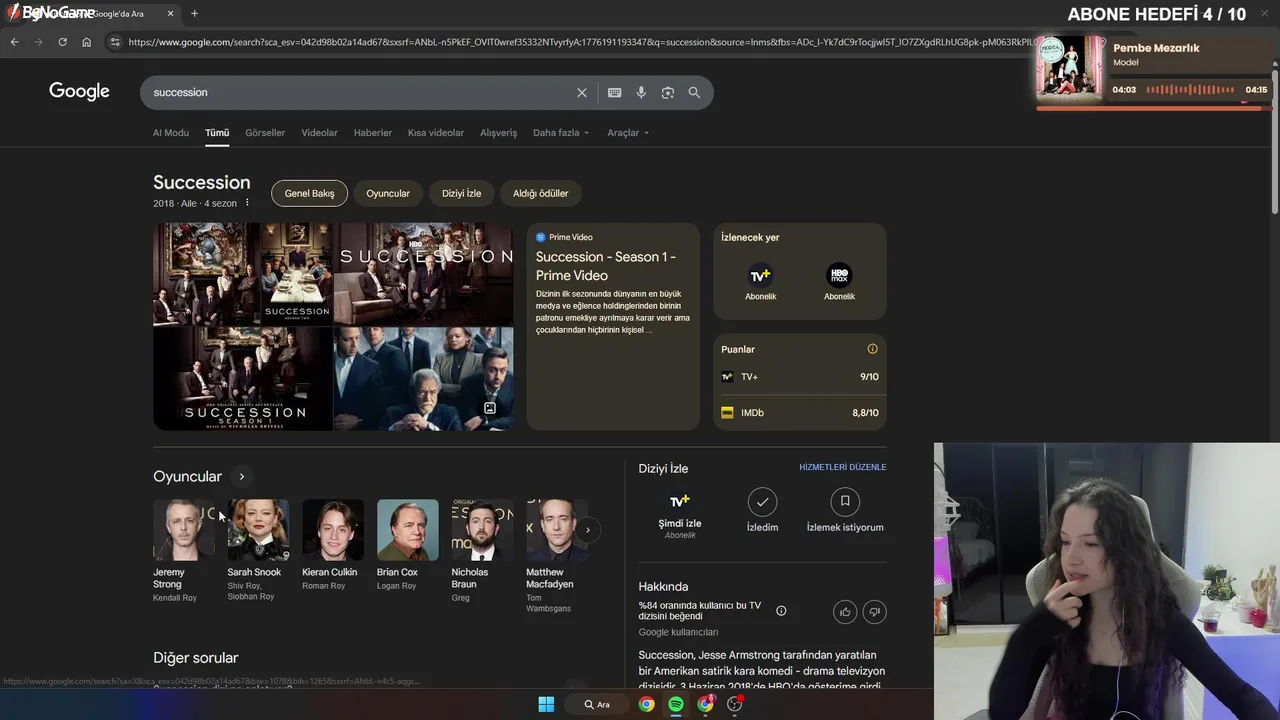Open Spotify from the taskbar

pyautogui.click(x=676, y=704)
